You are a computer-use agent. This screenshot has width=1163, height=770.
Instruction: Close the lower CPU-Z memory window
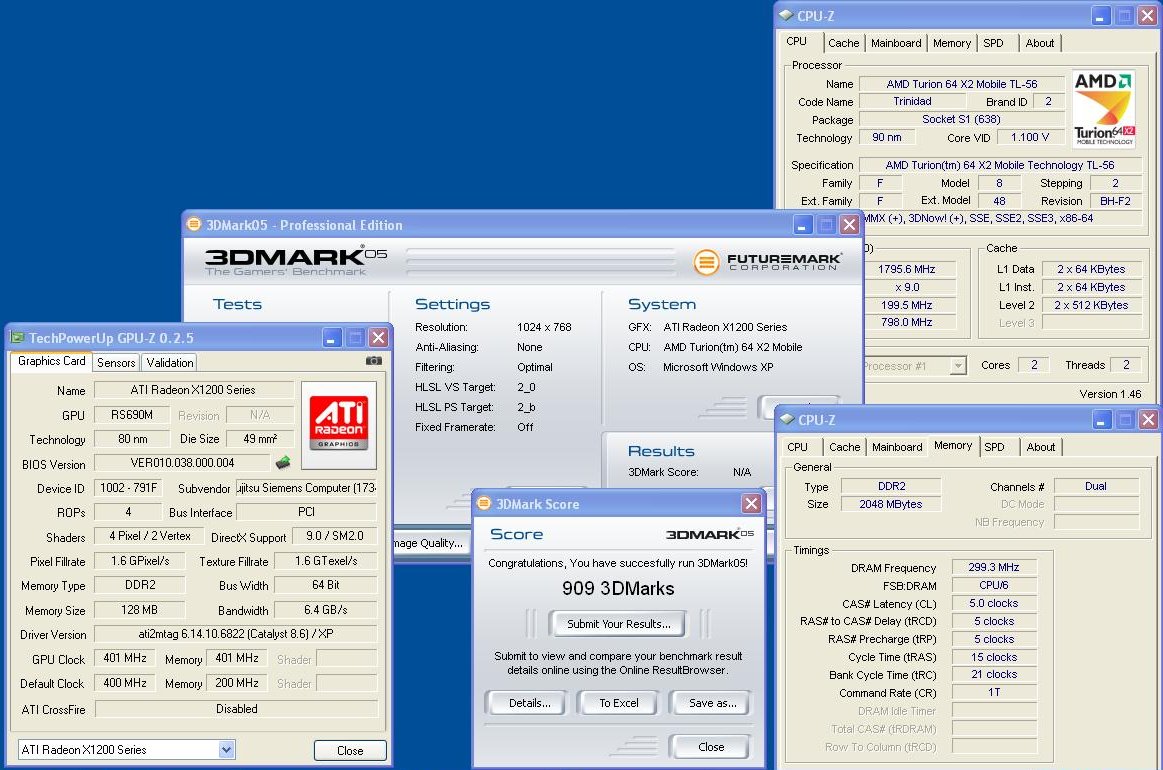click(1148, 421)
